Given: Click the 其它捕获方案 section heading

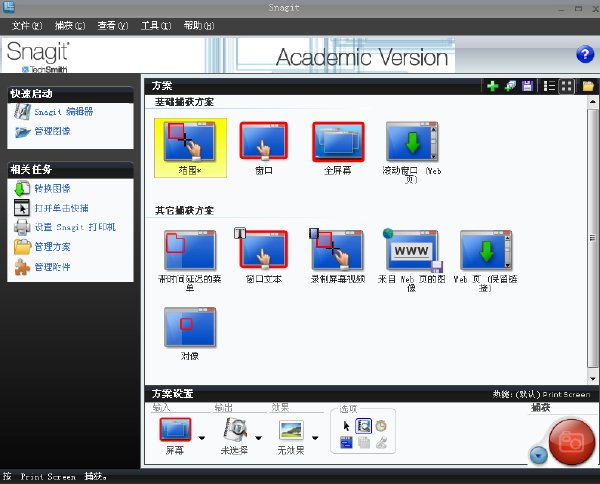Looking at the screenshot, I should 184,210.
